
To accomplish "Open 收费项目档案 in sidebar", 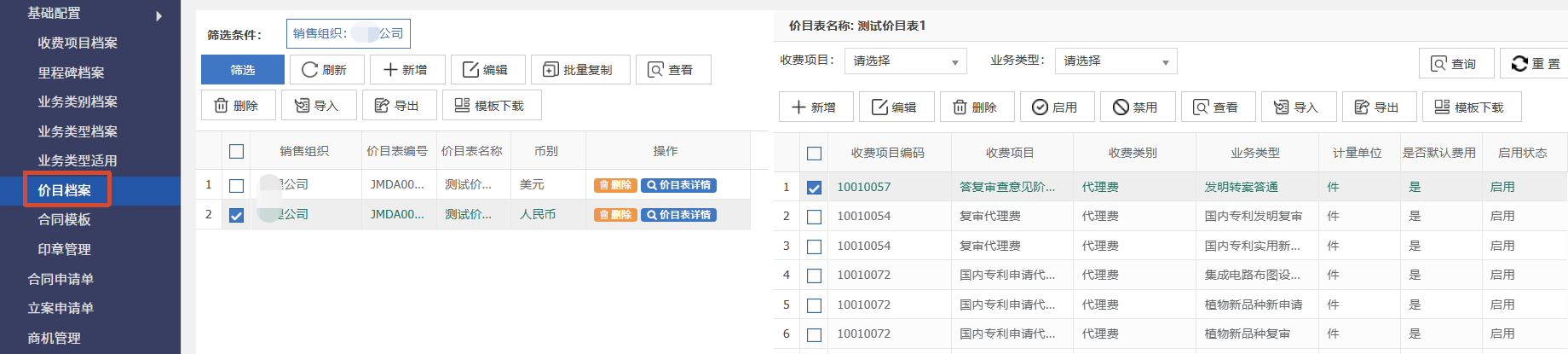I will click(78, 43).
